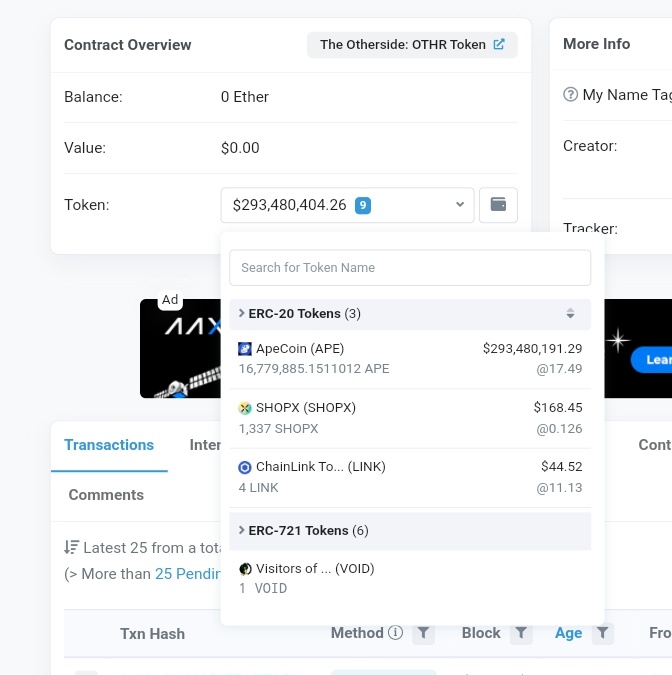Click the wallet icon button beside token dropdown
Viewport: 672px width, 675px height.
coord(498,205)
